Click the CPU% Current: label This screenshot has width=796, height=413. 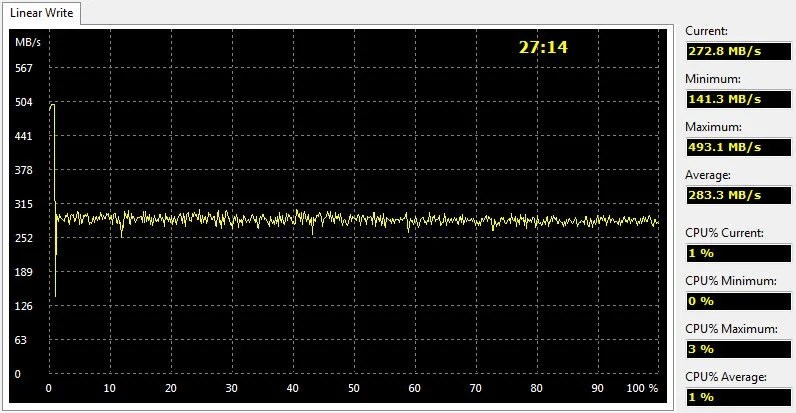click(x=724, y=233)
